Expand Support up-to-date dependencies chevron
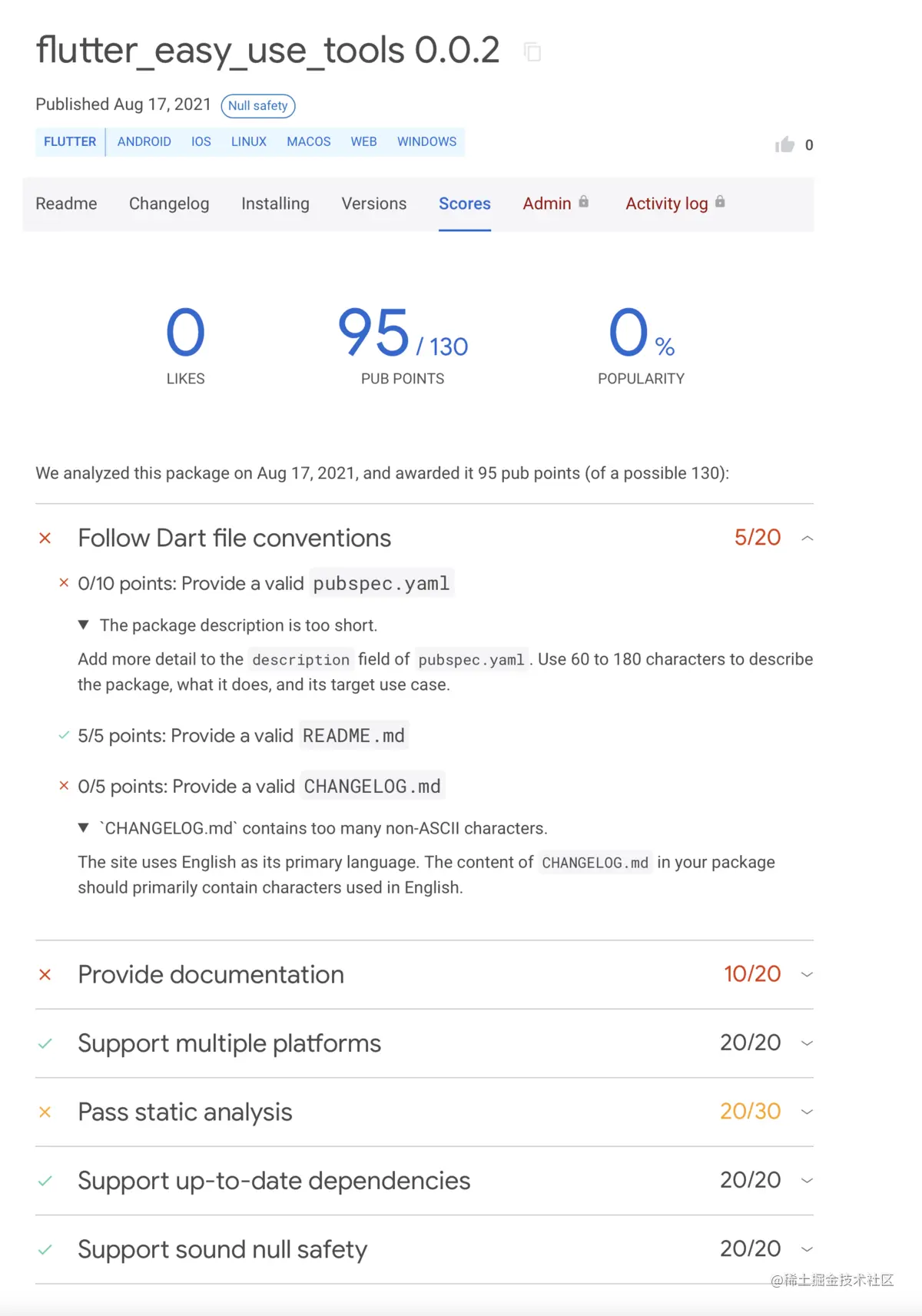The image size is (922, 1316). click(807, 1180)
